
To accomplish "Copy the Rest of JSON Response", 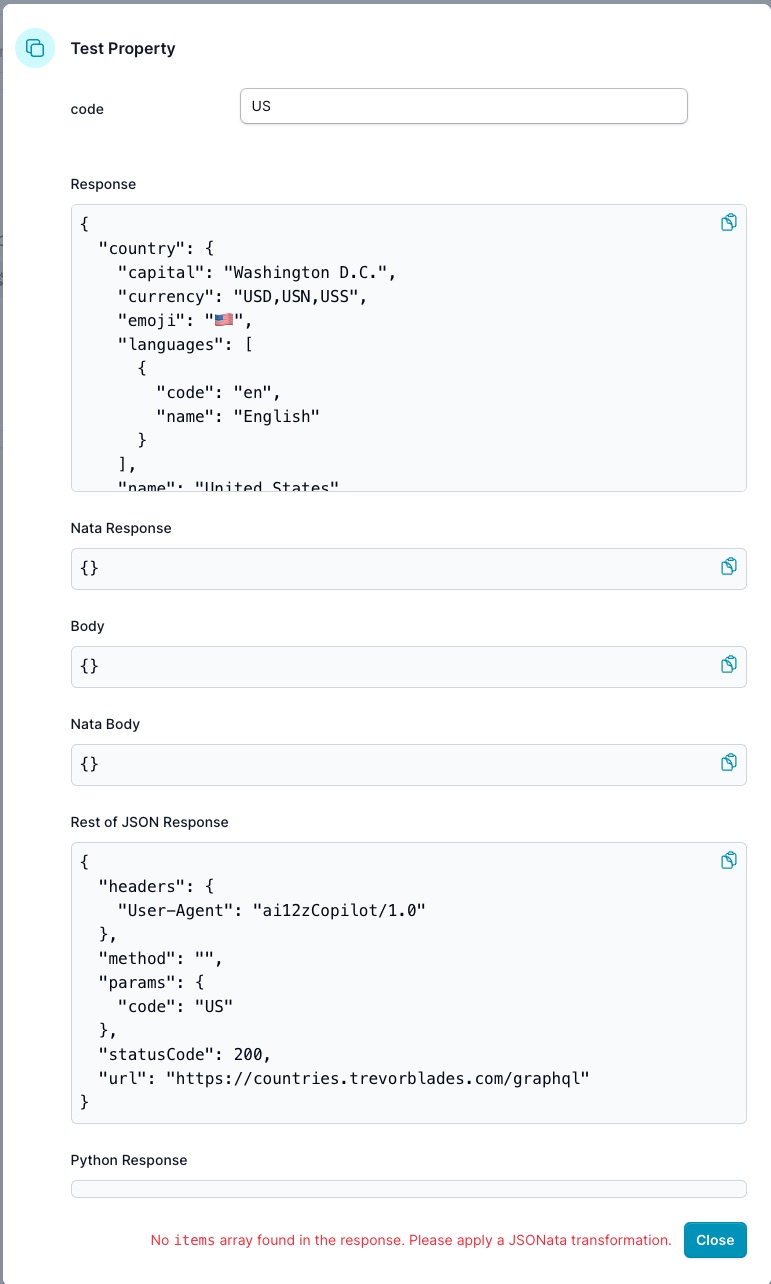I will pos(729,861).
